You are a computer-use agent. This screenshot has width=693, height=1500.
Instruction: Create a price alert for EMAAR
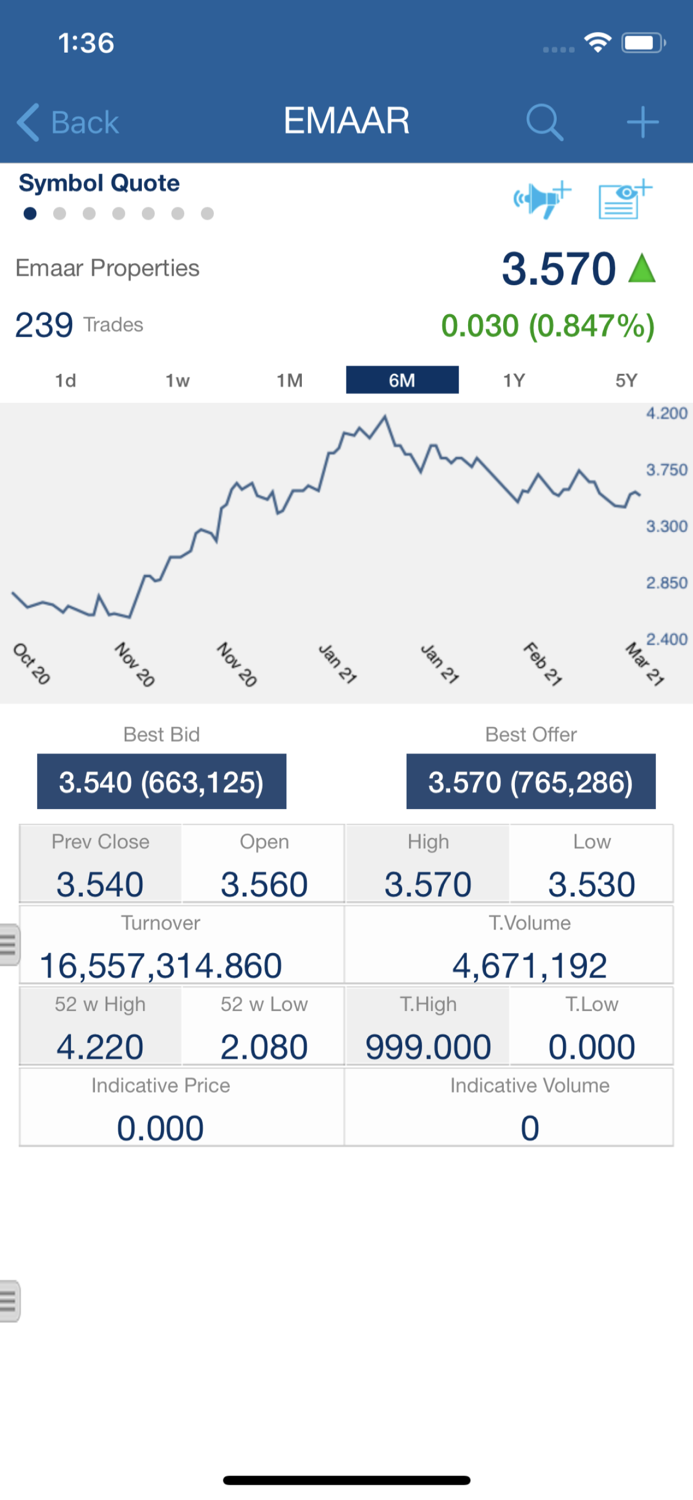541,198
